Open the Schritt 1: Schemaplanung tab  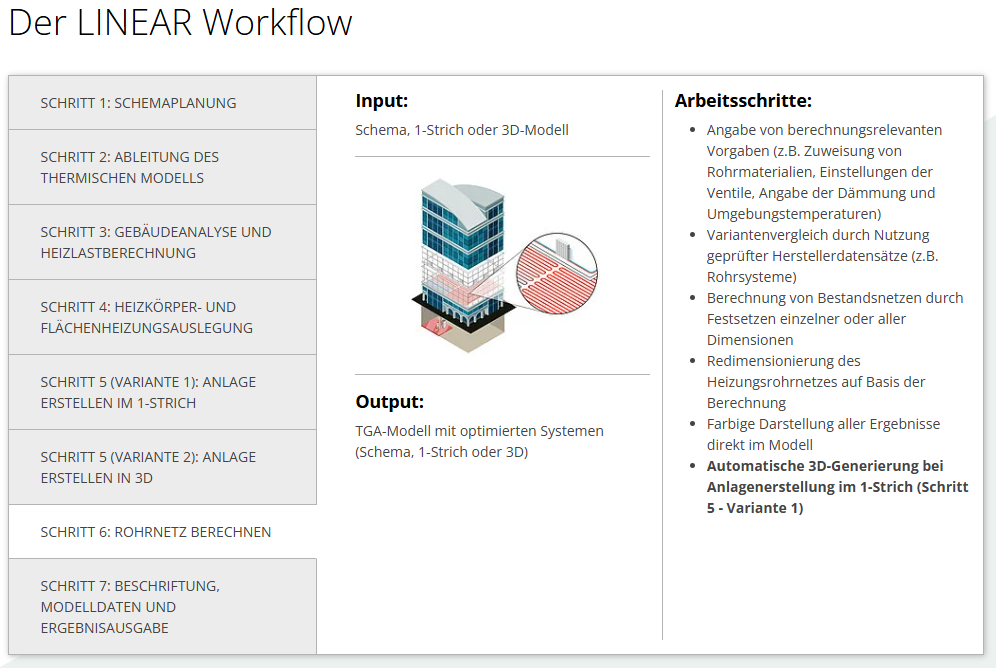(x=139, y=103)
